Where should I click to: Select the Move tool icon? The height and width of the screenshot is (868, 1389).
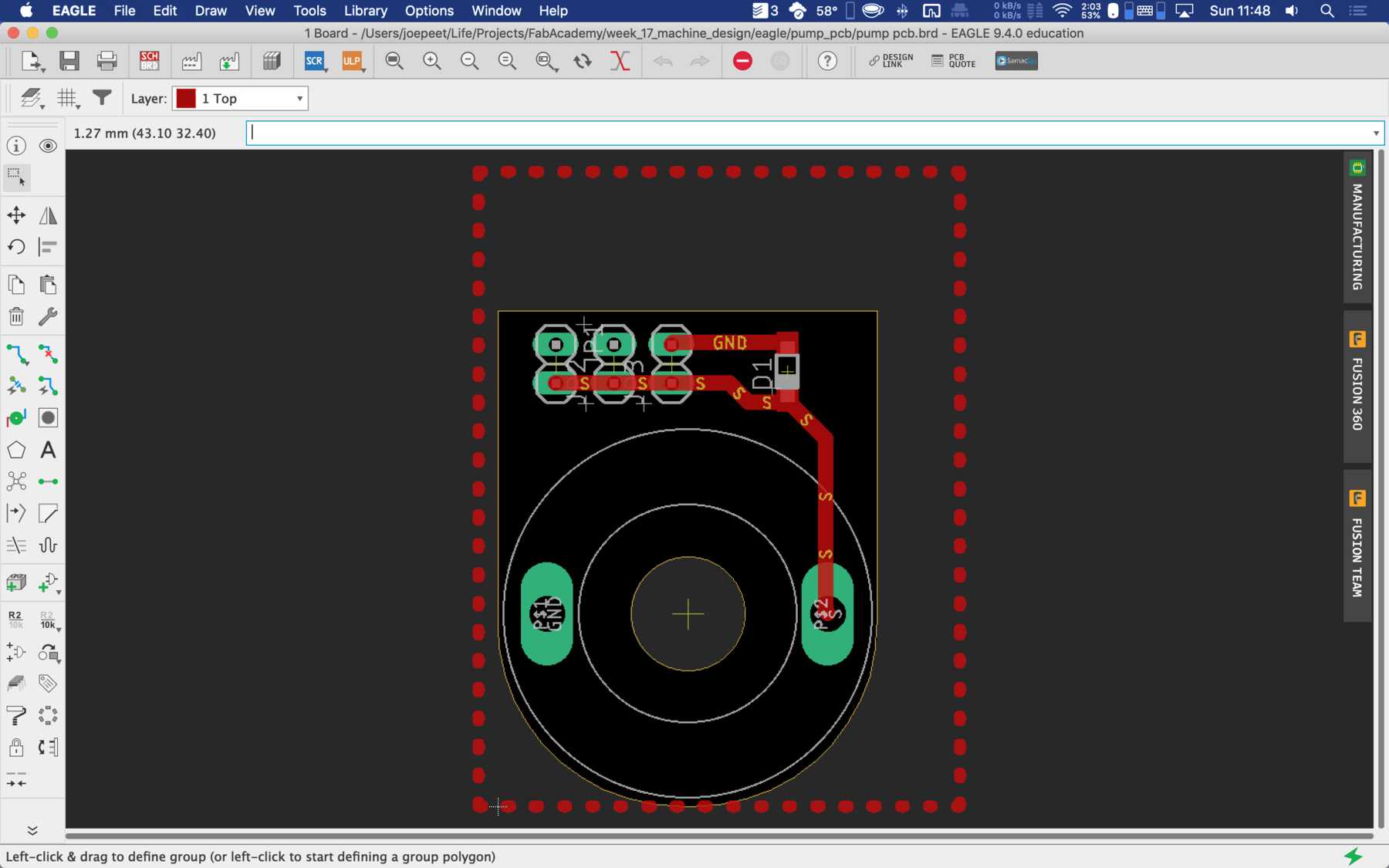click(x=16, y=215)
